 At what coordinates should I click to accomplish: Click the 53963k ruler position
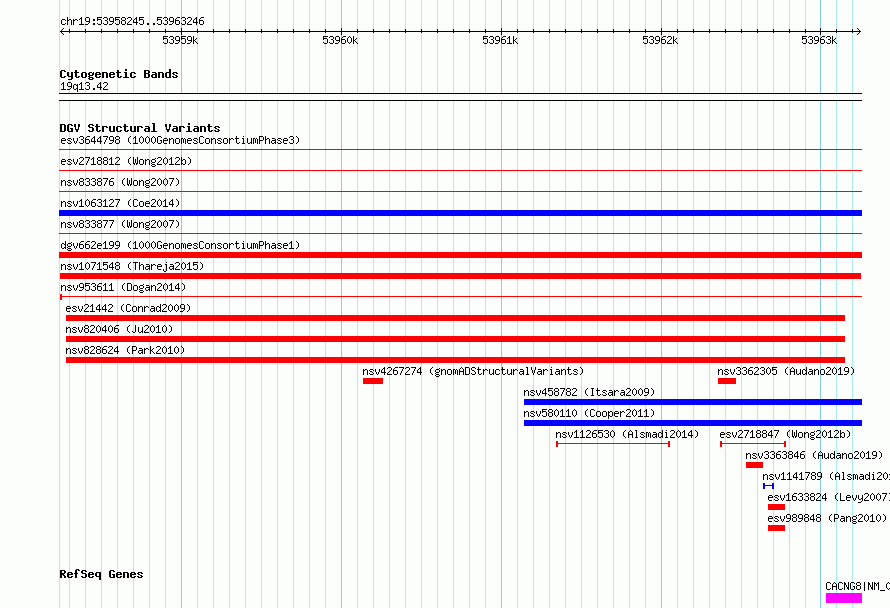[x=819, y=40]
